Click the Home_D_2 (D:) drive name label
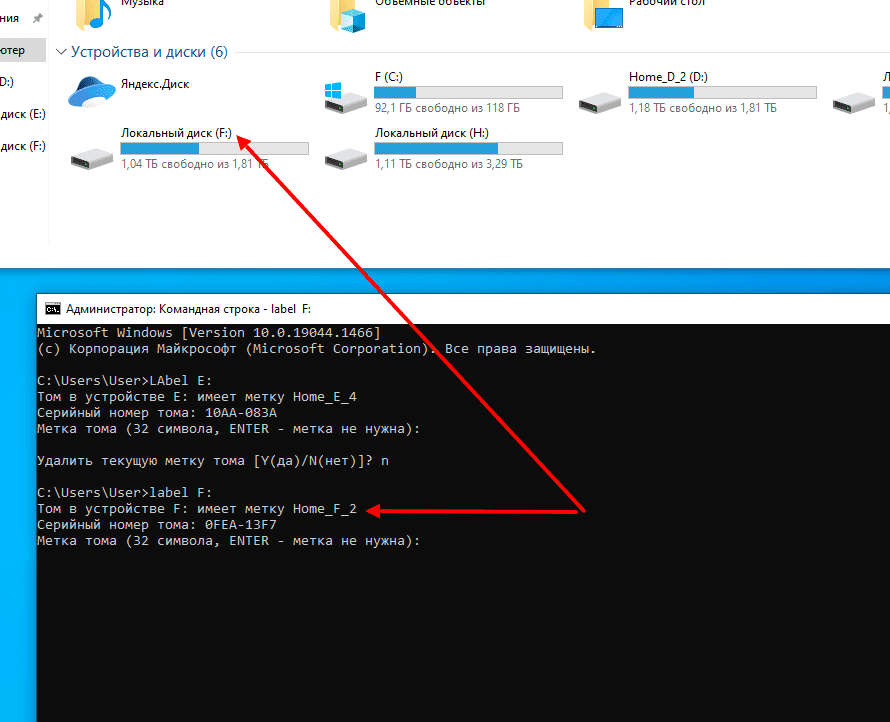 tap(668, 76)
